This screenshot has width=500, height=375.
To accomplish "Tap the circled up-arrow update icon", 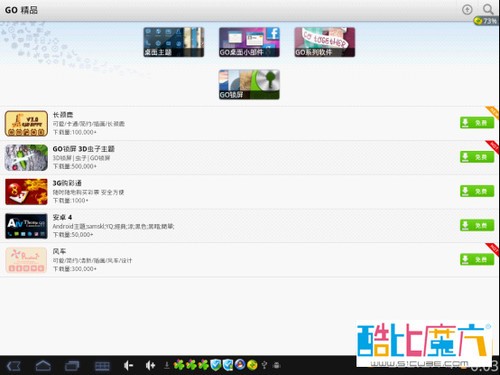I will point(467,9).
